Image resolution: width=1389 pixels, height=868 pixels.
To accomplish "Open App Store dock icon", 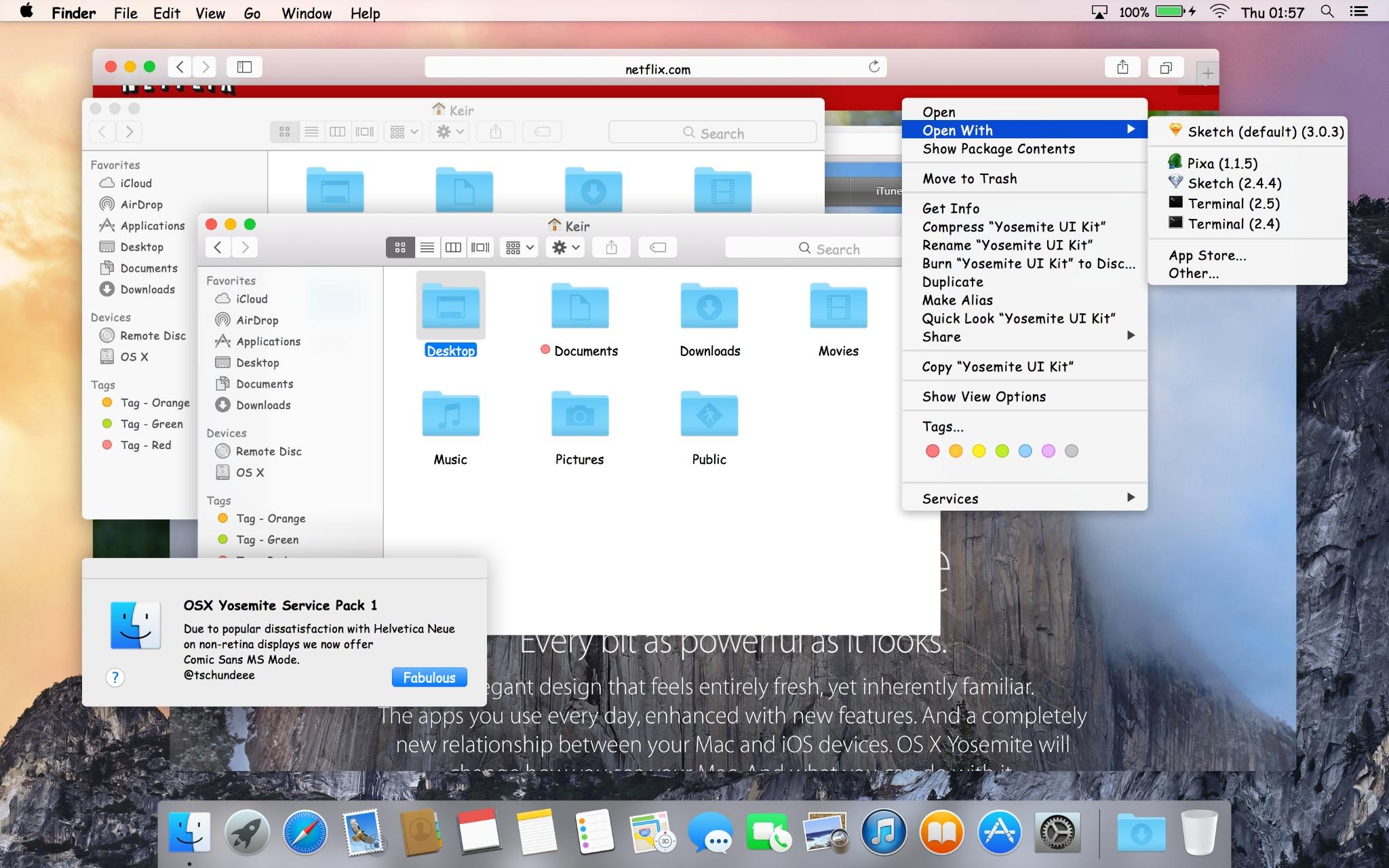I will (x=999, y=832).
